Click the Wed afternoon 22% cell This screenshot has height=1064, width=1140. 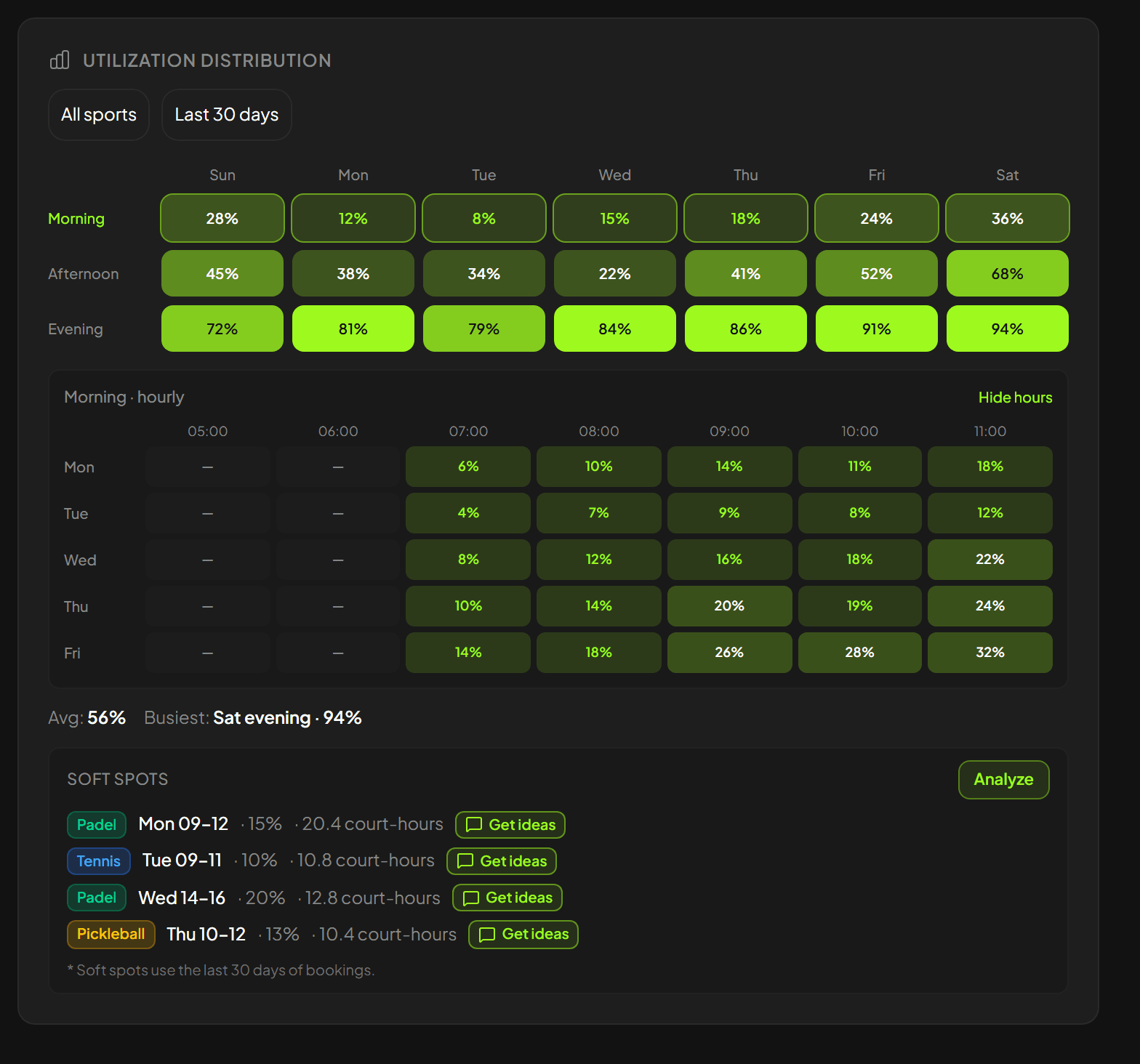pyautogui.click(x=615, y=273)
